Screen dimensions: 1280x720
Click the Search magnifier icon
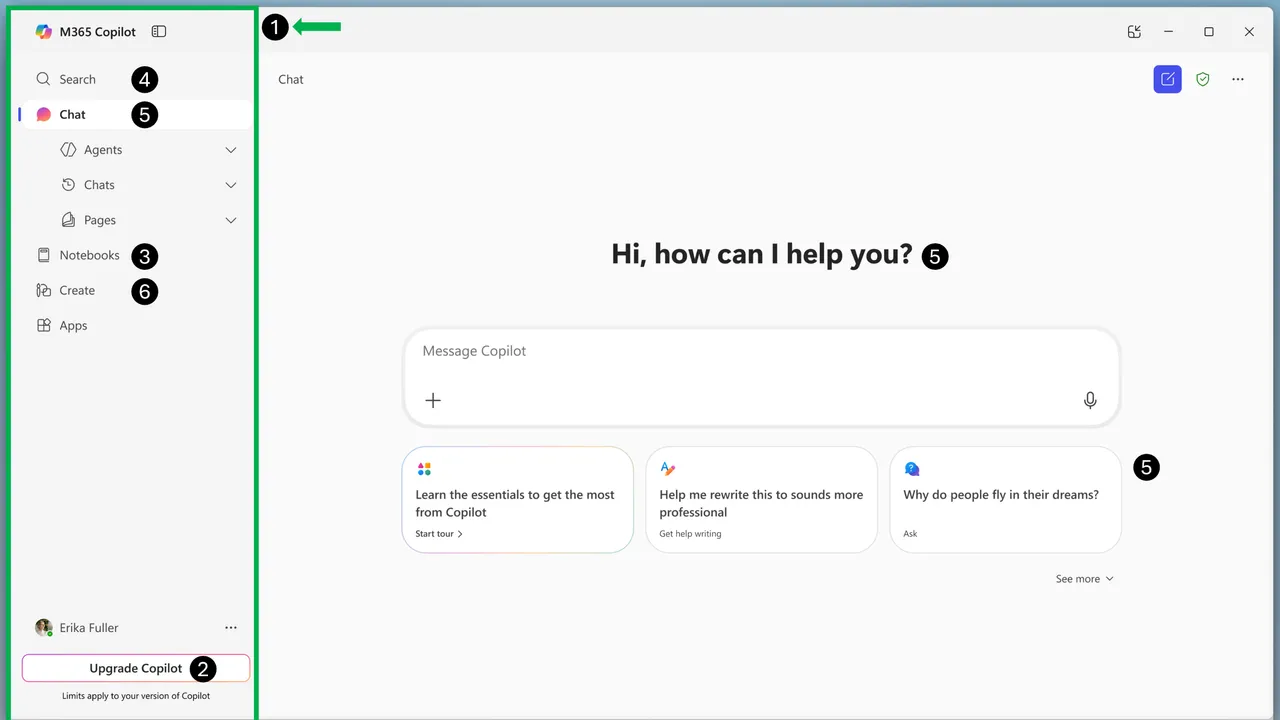[x=43, y=79]
